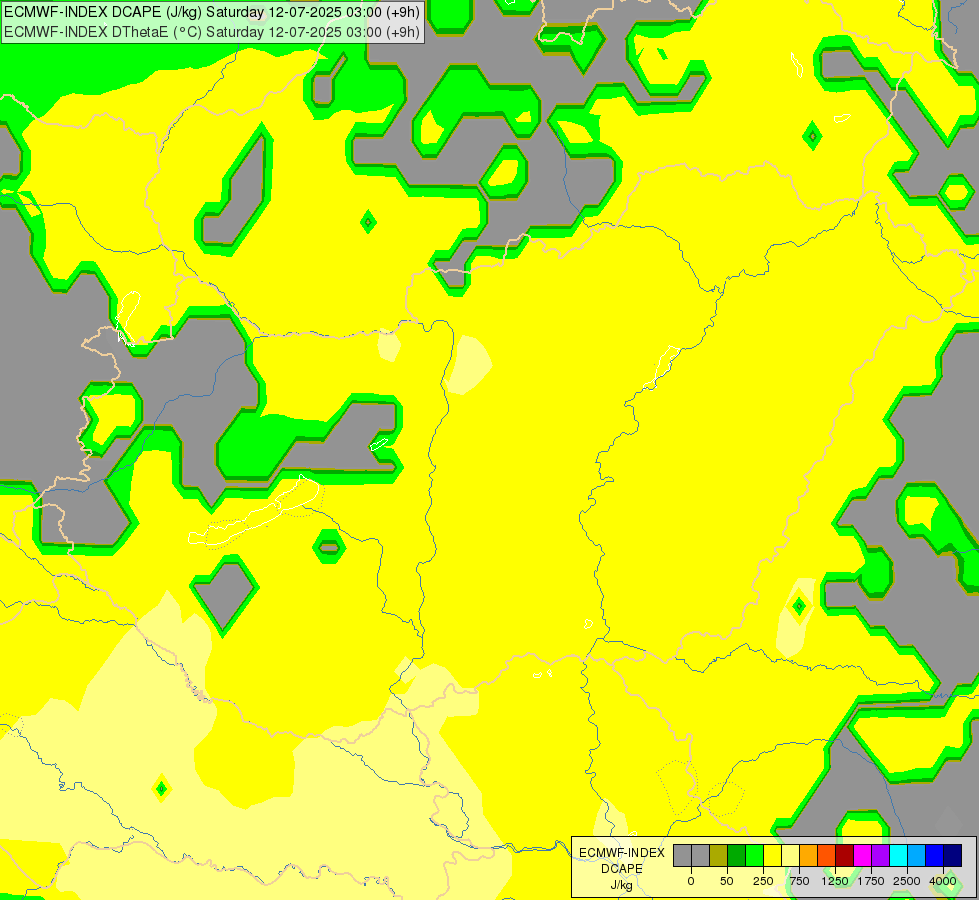Image resolution: width=979 pixels, height=900 pixels.
Task: Click the purple legend swatch
Action: pos(880,856)
